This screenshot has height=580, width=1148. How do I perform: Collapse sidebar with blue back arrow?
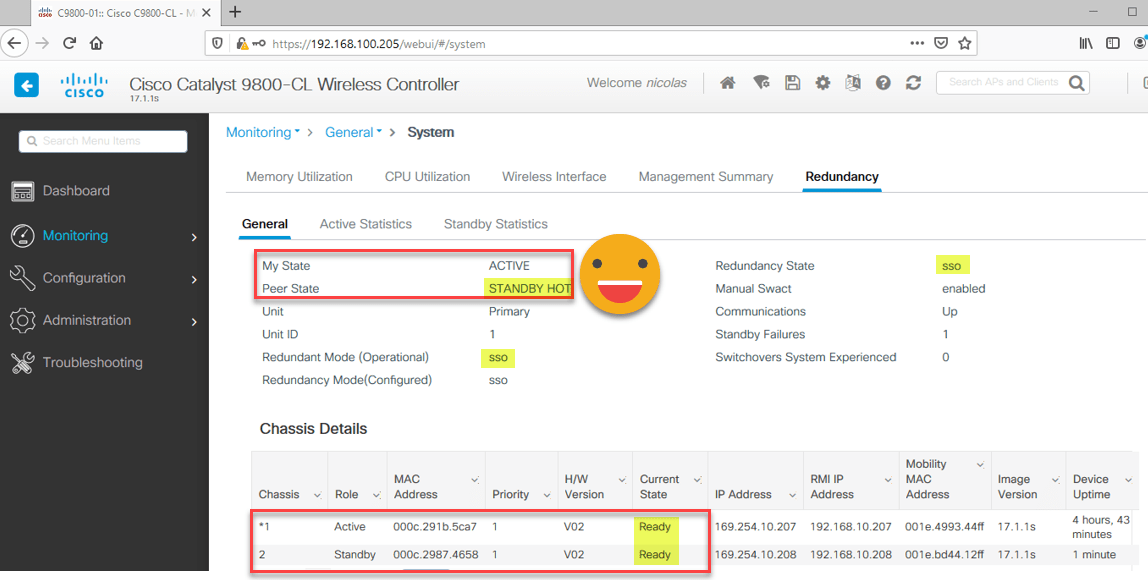(x=26, y=86)
